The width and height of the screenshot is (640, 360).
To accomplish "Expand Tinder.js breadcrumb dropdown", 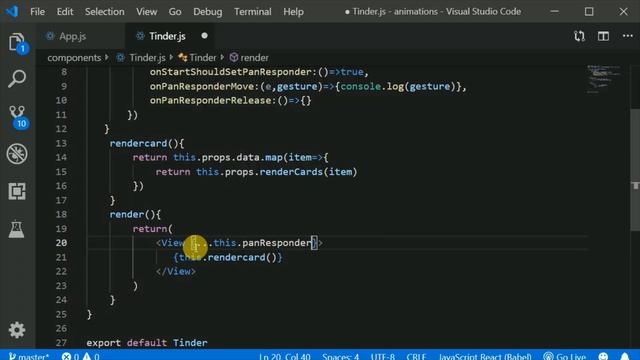I will (147, 58).
